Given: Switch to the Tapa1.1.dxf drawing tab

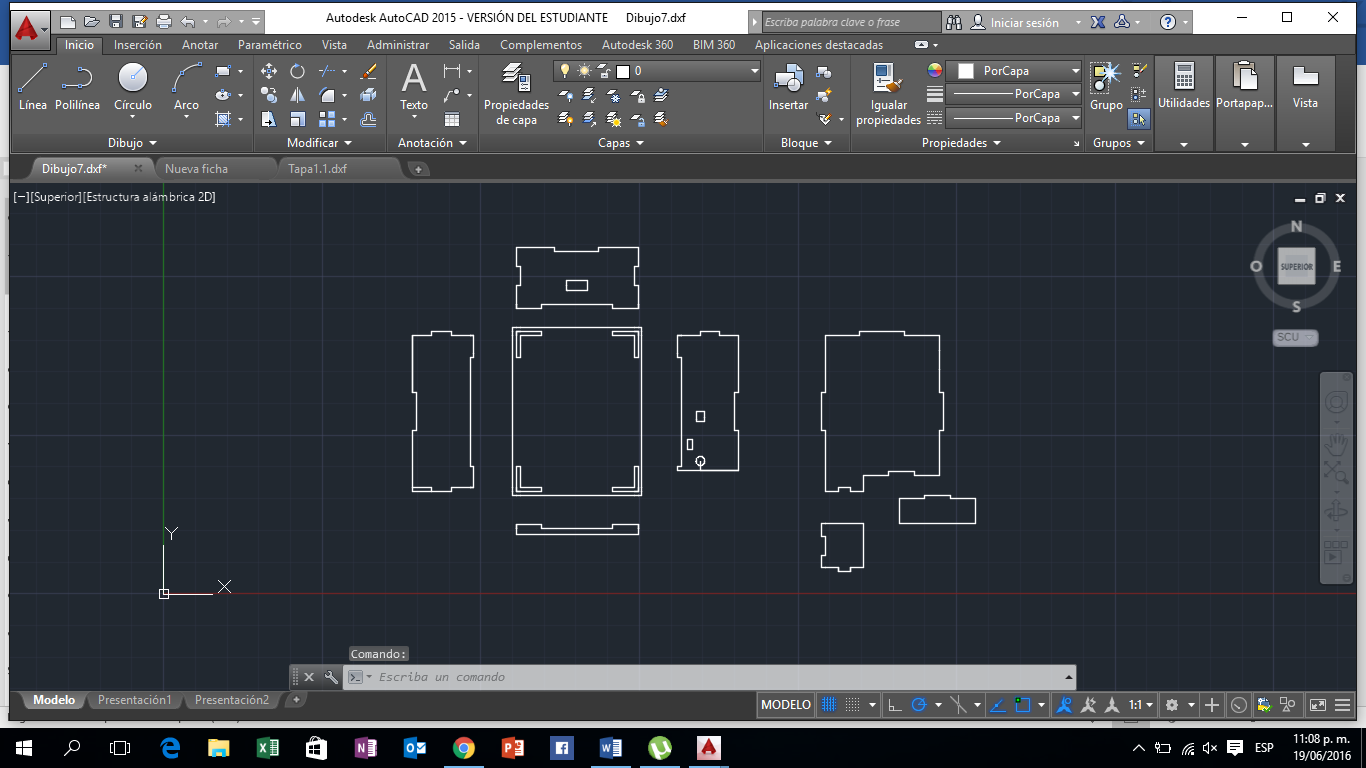Looking at the screenshot, I should [317, 168].
